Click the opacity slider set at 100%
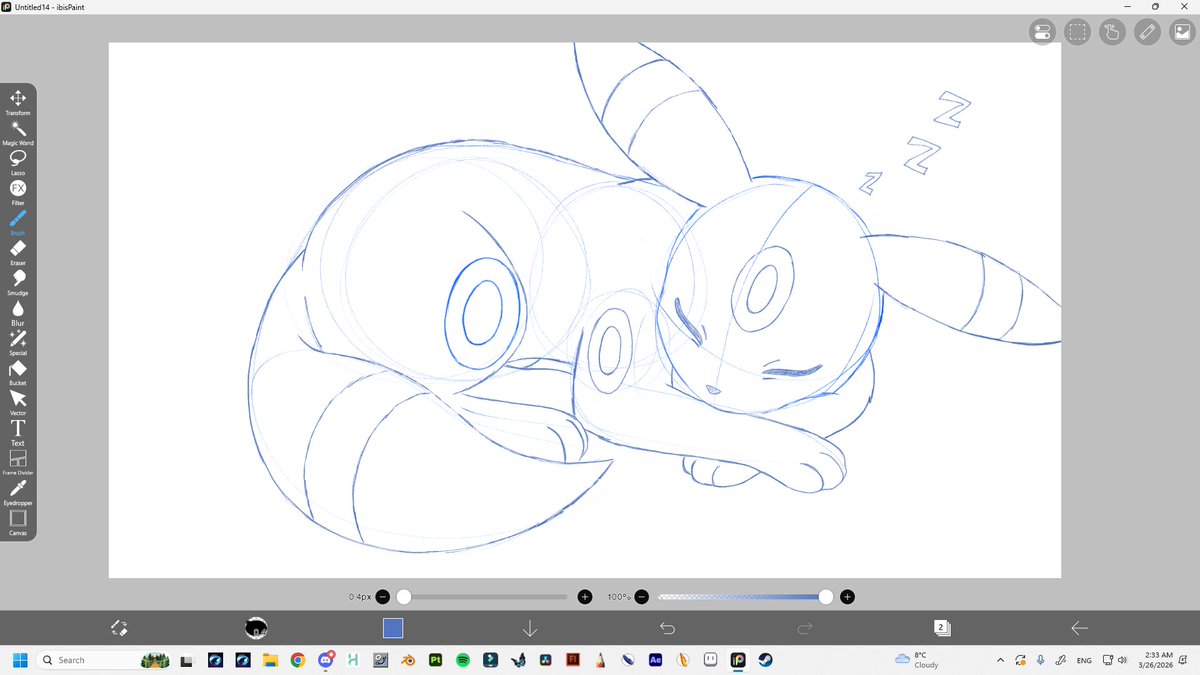Image resolution: width=1200 pixels, height=675 pixels. [825, 596]
